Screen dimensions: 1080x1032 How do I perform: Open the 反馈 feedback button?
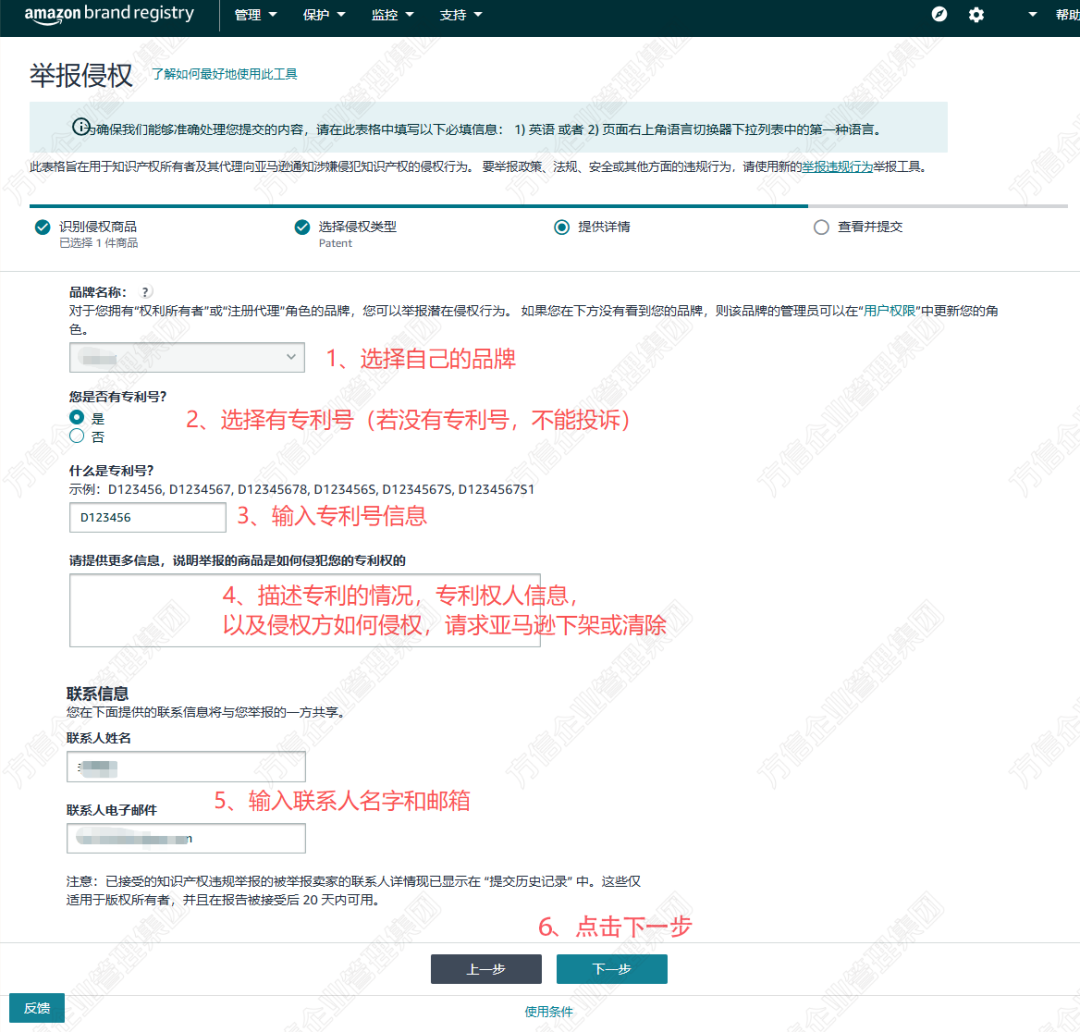(x=37, y=1009)
